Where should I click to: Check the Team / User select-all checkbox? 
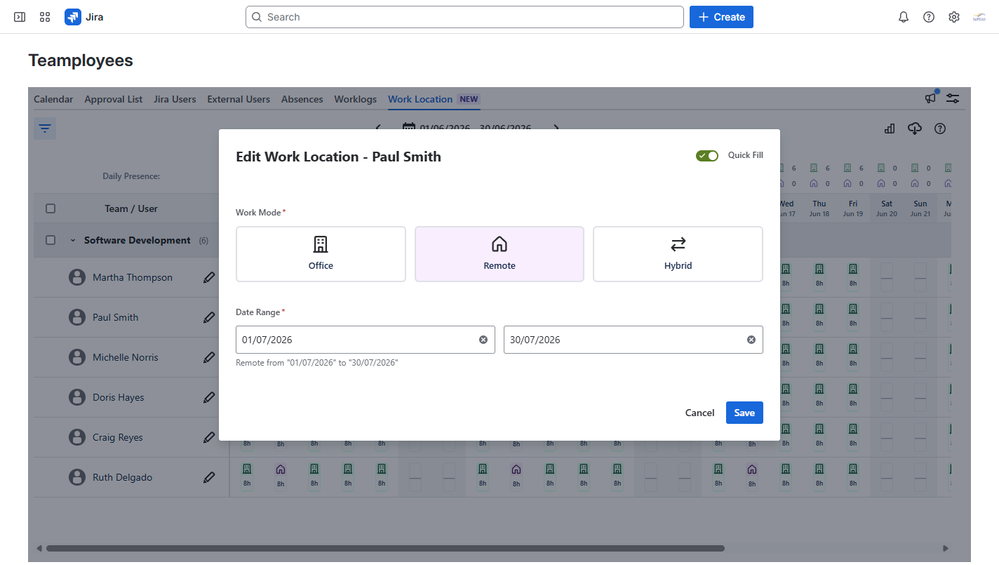coord(50,208)
